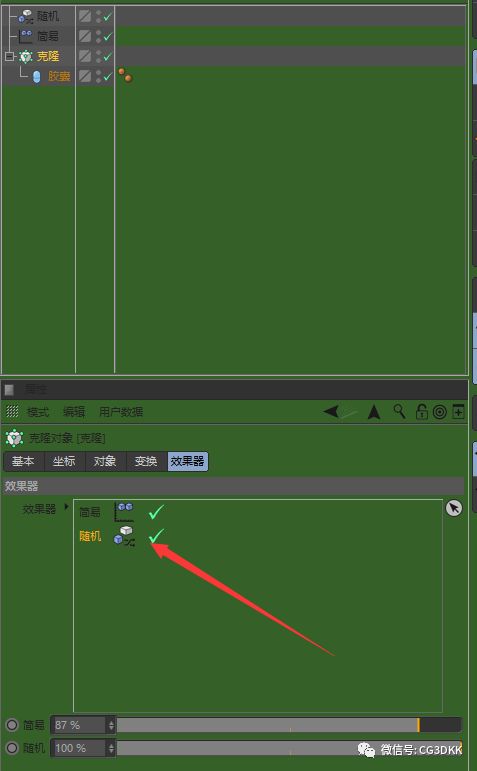Open the 用户数据 menu
This screenshot has width=477, height=771.
121,412
